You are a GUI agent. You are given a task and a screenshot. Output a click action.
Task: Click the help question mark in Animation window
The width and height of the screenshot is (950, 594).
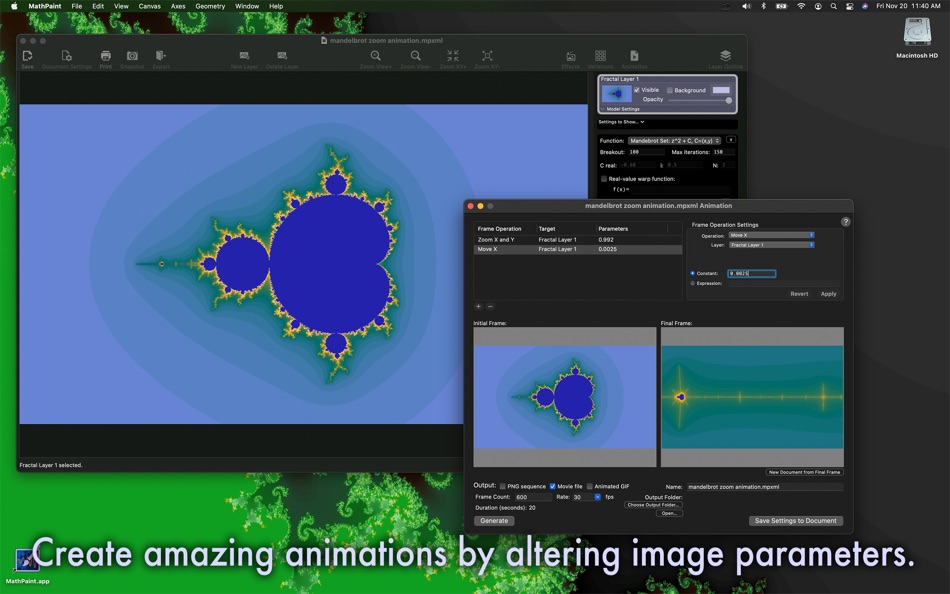[x=845, y=222]
